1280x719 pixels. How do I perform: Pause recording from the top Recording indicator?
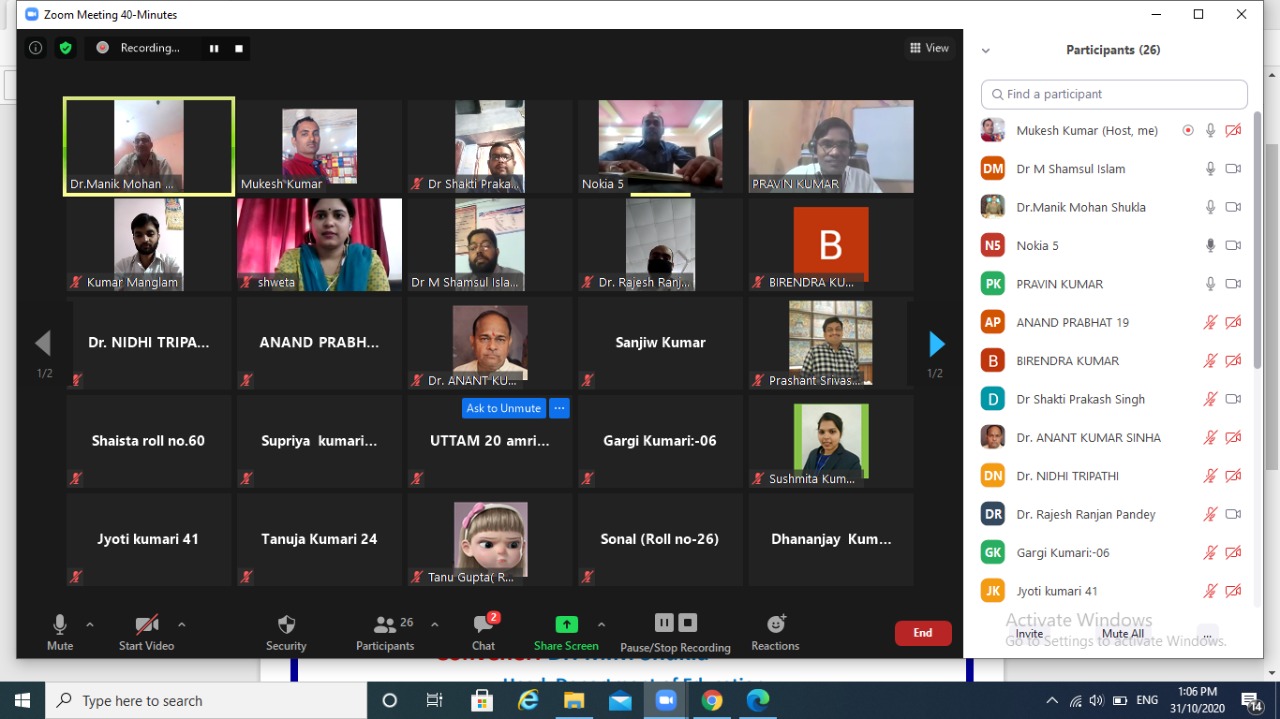point(213,48)
